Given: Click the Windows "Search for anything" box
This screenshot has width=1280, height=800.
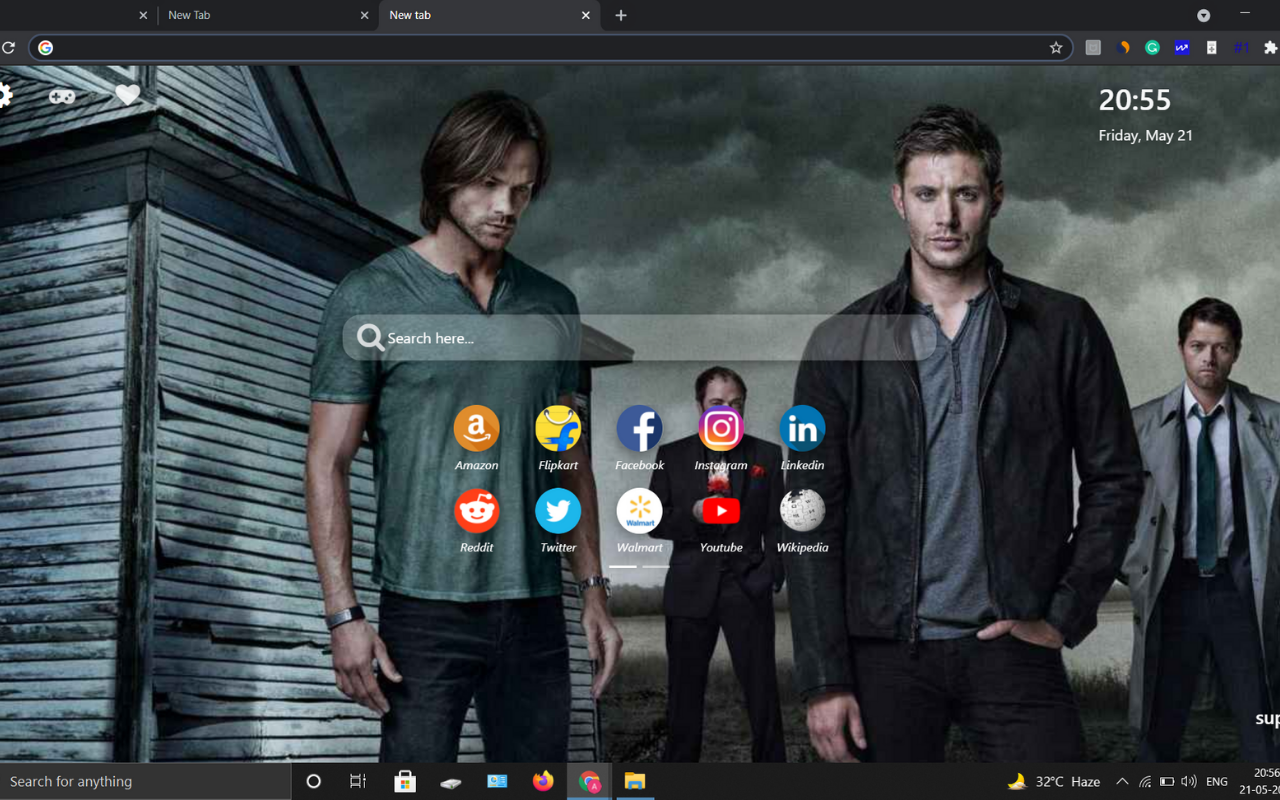Looking at the screenshot, I should coord(145,781).
